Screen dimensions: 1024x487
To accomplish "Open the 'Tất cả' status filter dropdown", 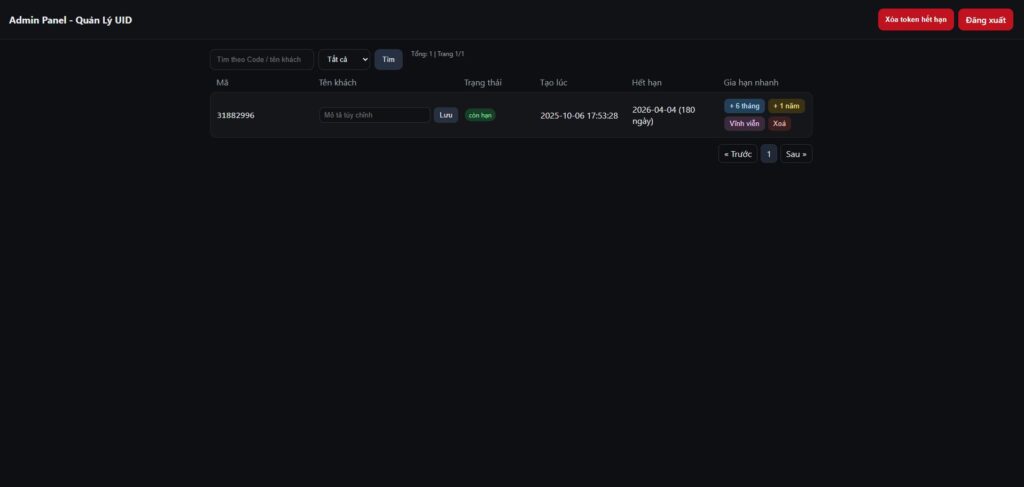I will click(x=344, y=60).
